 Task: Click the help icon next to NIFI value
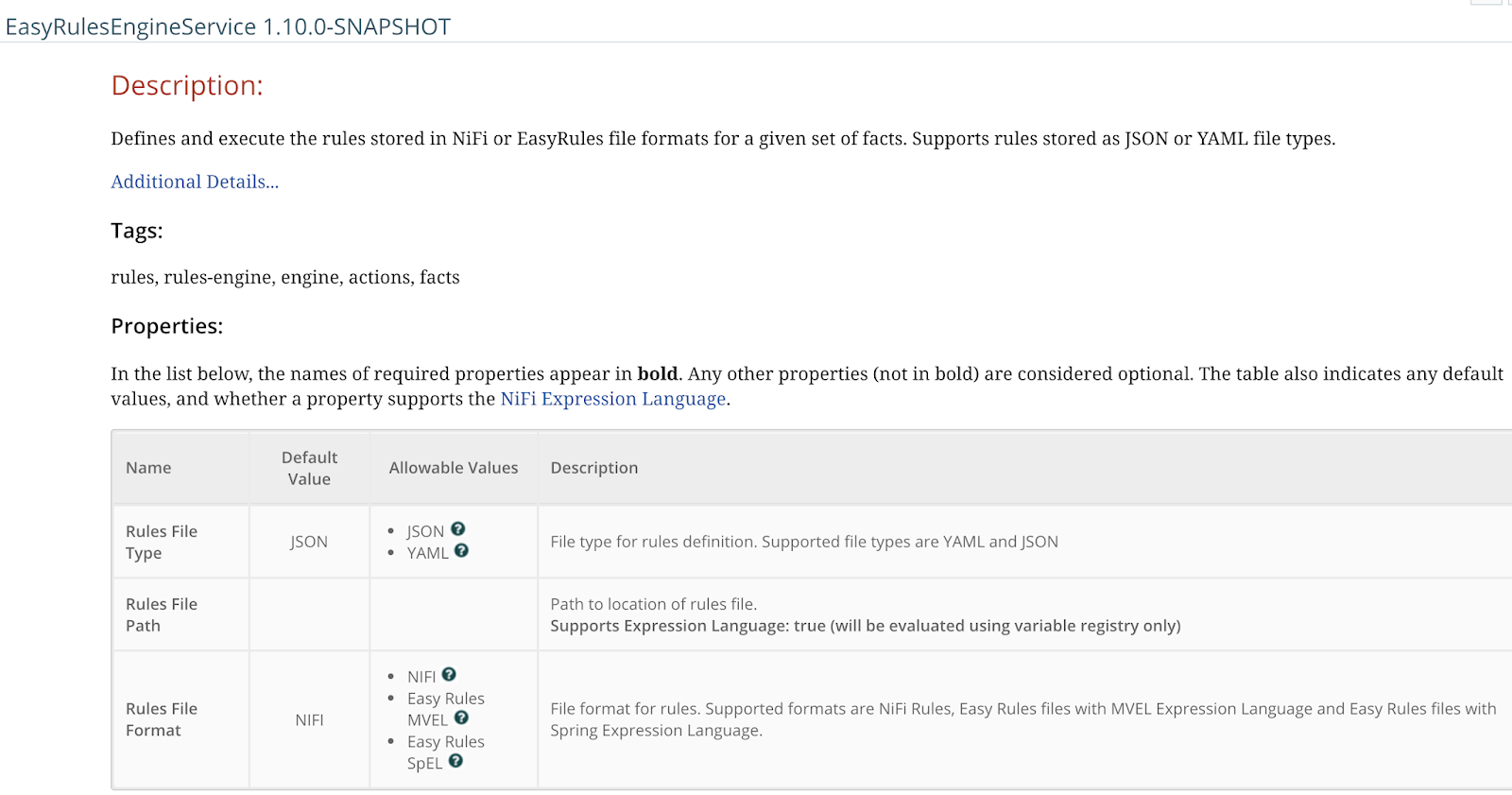tap(449, 675)
